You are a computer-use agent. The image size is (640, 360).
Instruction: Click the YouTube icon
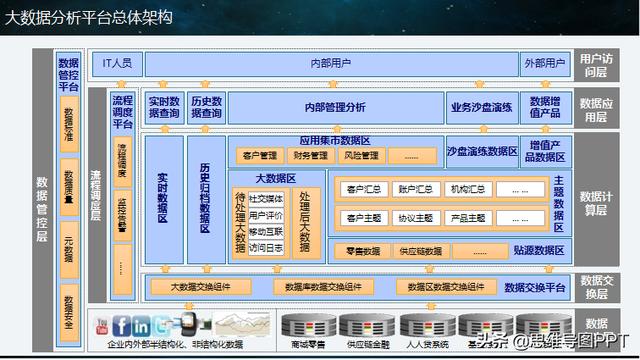pyautogui.click(x=102, y=327)
